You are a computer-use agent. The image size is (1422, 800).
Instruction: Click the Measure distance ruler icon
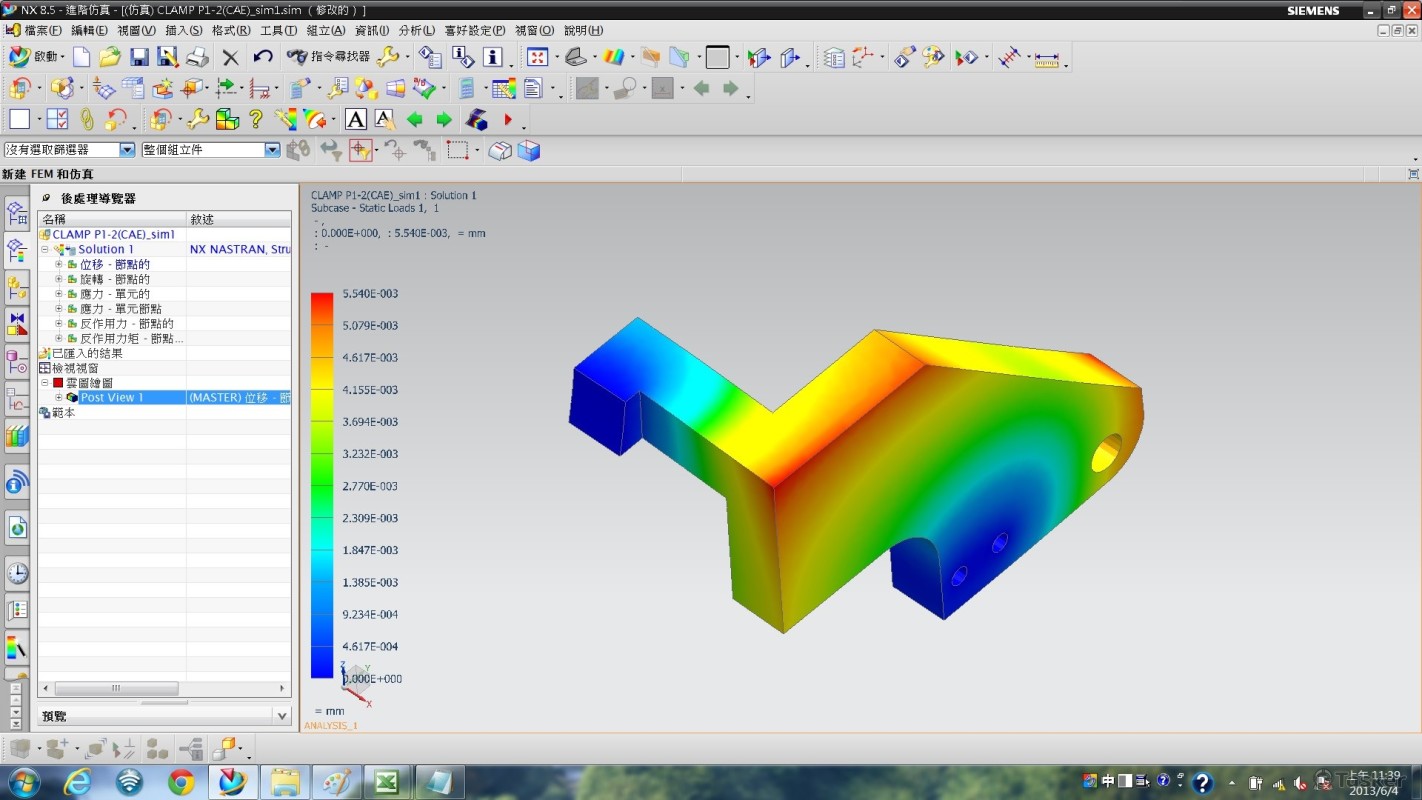1046,58
